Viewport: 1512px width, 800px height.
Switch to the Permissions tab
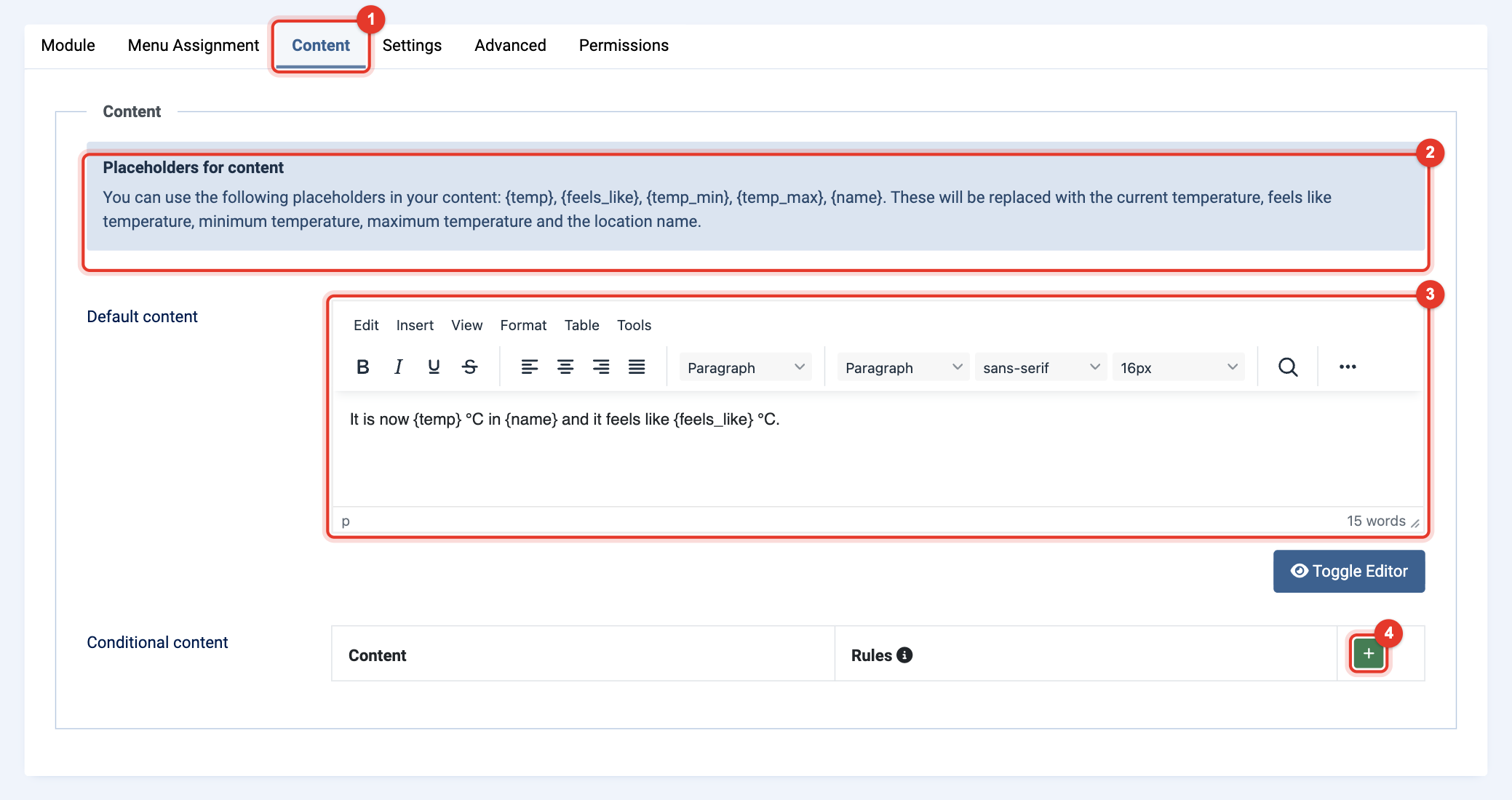coord(624,46)
